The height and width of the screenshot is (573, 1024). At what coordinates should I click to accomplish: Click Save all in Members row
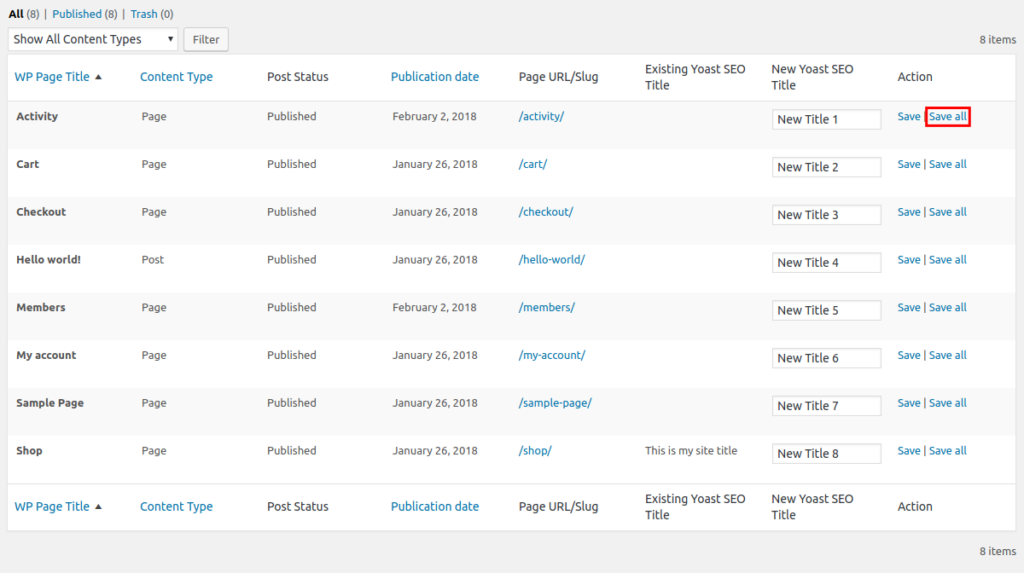click(x=947, y=308)
